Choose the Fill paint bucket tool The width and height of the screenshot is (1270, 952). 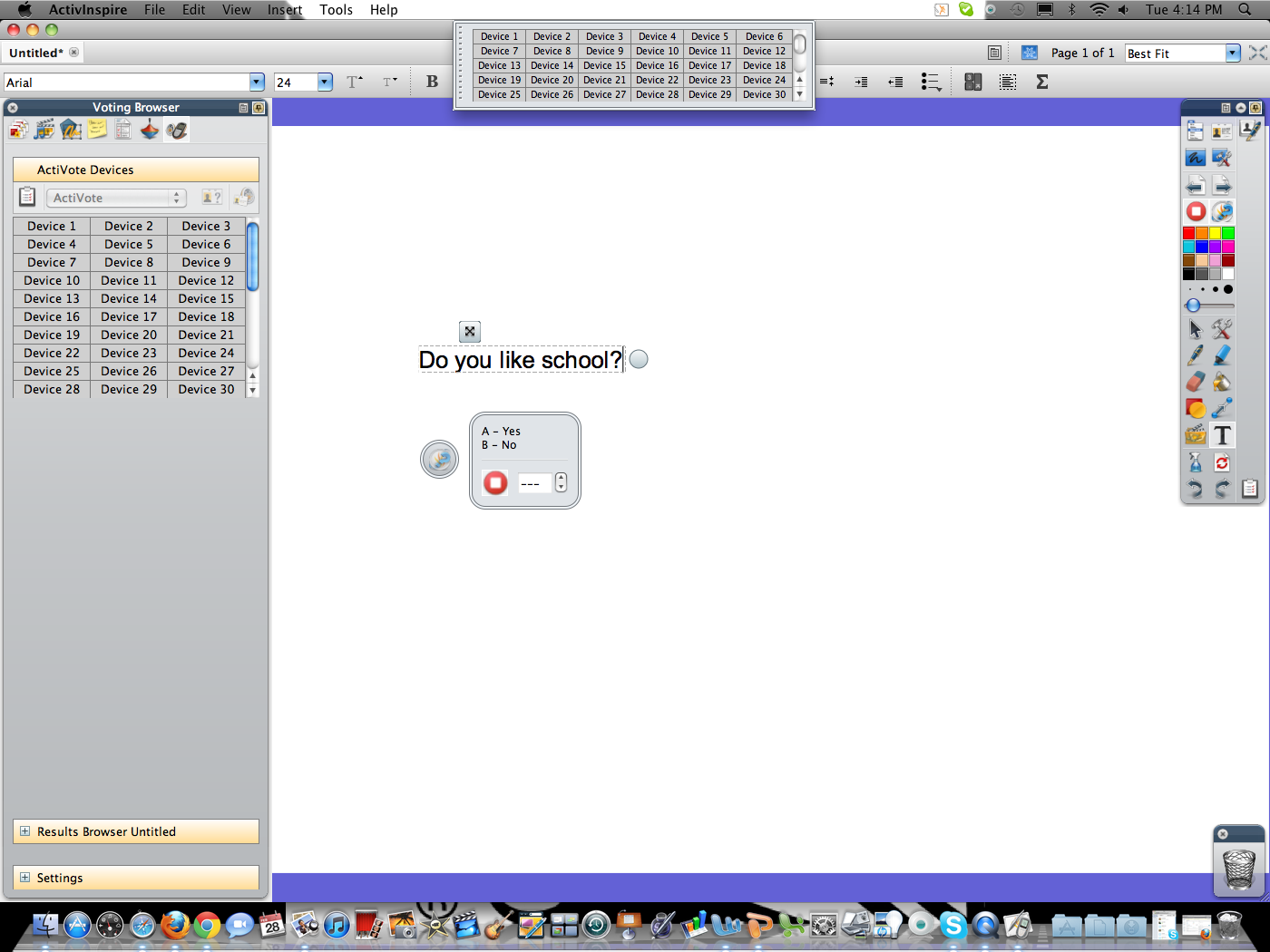click(x=1222, y=382)
